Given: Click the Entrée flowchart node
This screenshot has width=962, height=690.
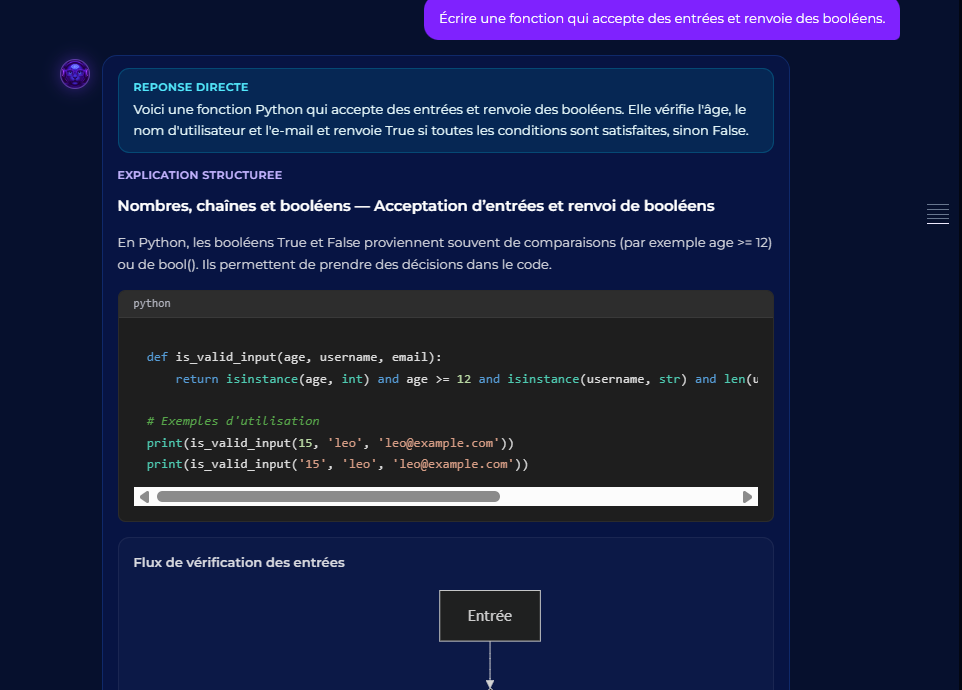Looking at the screenshot, I should (490, 616).
